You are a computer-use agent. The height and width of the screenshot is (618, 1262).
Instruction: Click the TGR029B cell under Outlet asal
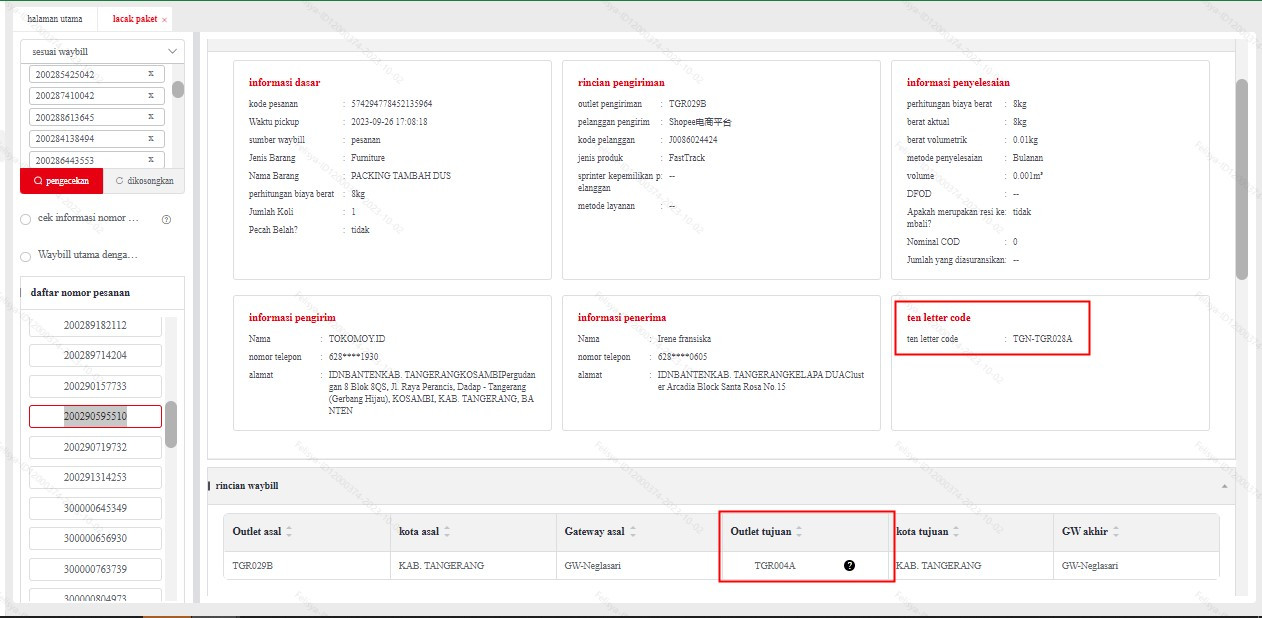[253, 565]
